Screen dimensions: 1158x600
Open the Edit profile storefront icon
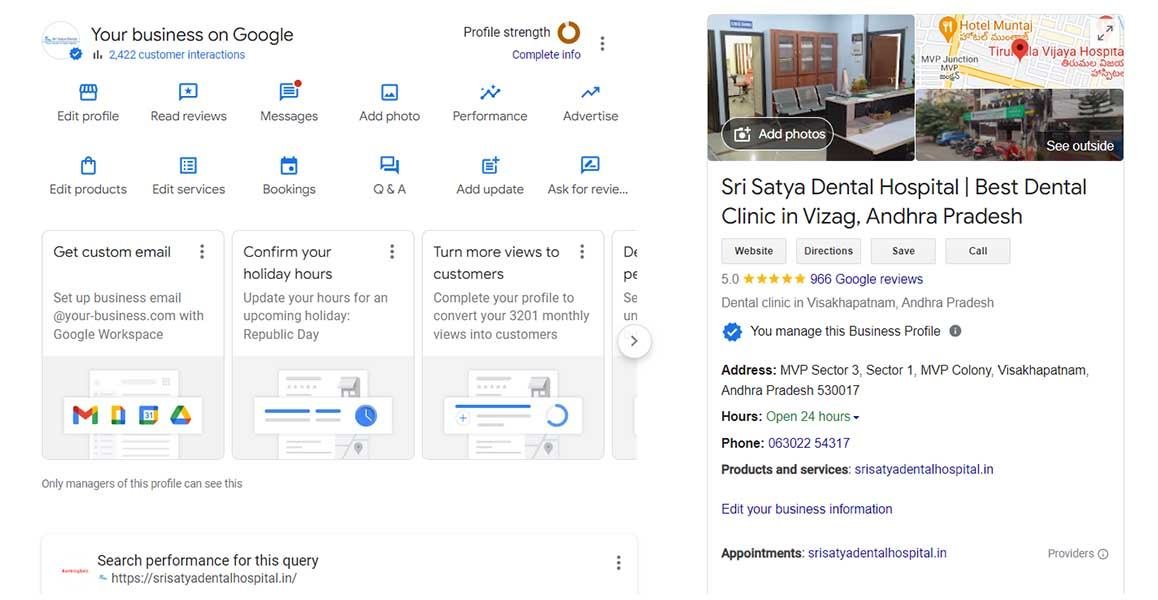[88, 92]
